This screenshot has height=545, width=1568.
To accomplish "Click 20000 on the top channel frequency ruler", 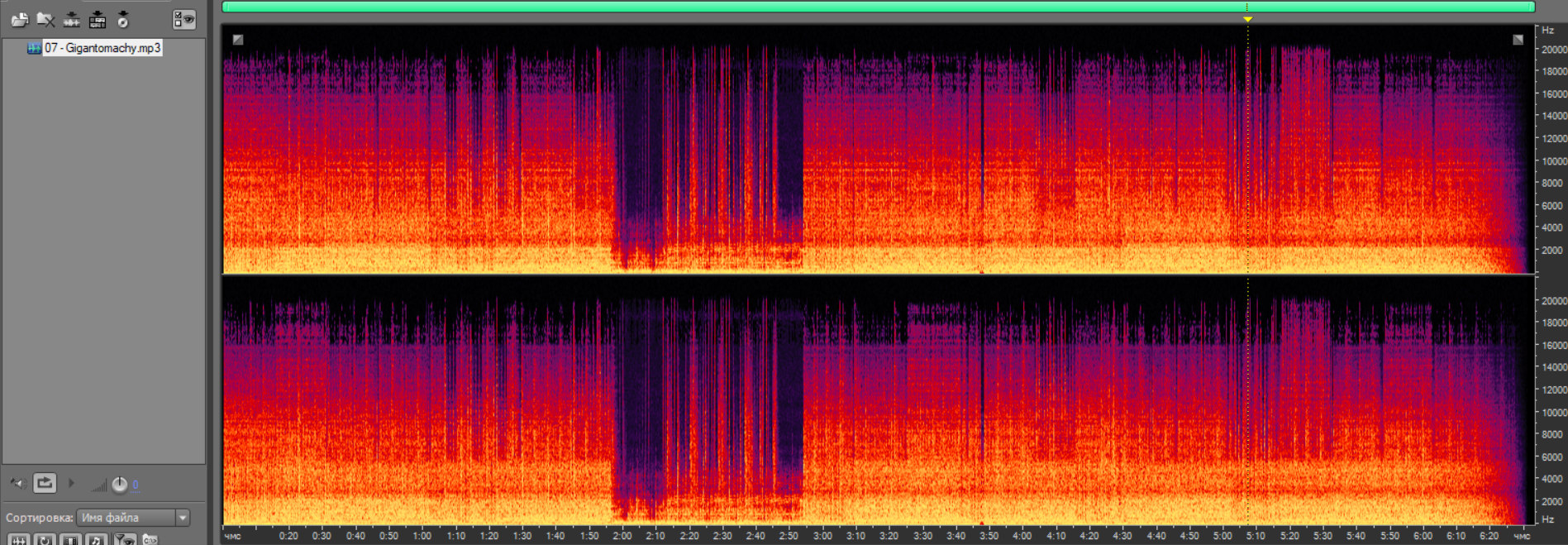I will 1554,50.
